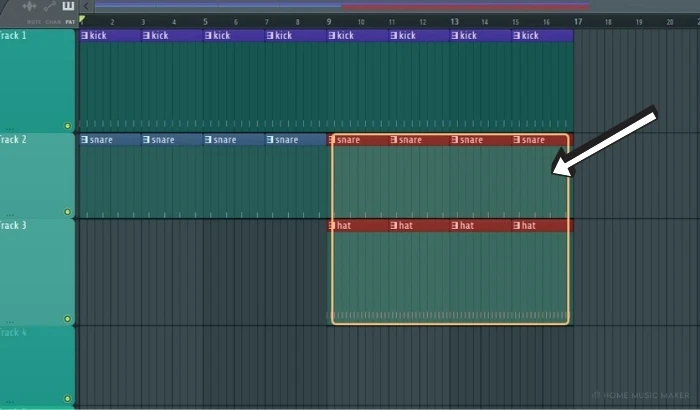This screenshot has height=410, width=700.
Task: Select the audio clip source icon
Action: click(x=29, y=6)
